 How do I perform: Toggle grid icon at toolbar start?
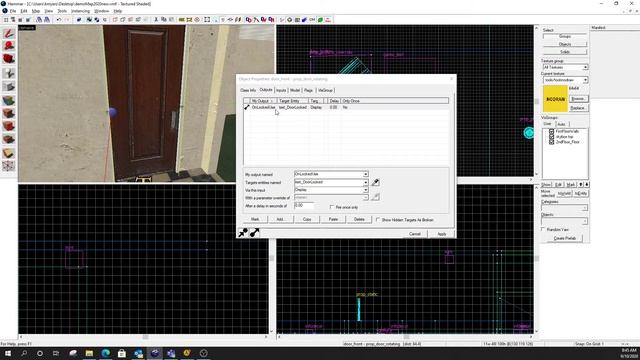coord(6,20)
